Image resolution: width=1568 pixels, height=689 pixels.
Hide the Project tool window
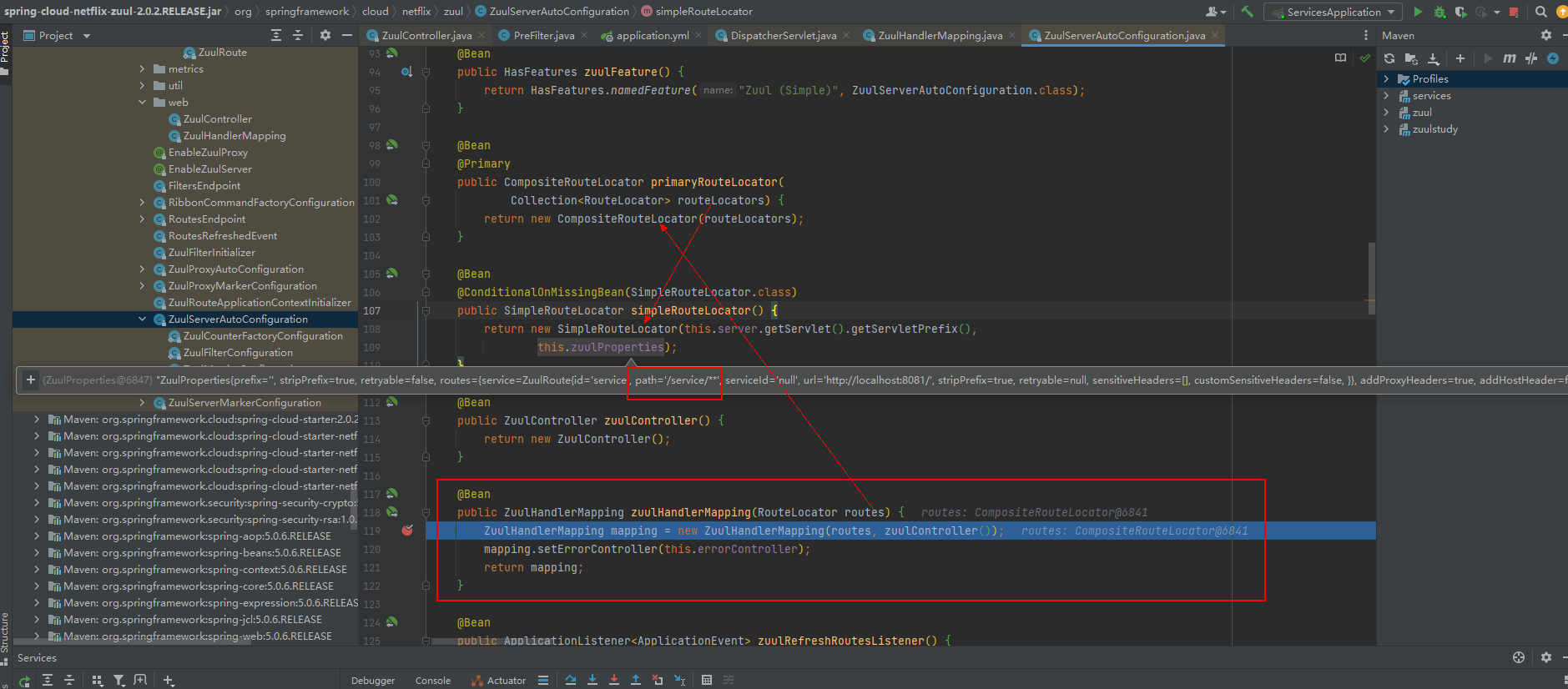(347, 35)
